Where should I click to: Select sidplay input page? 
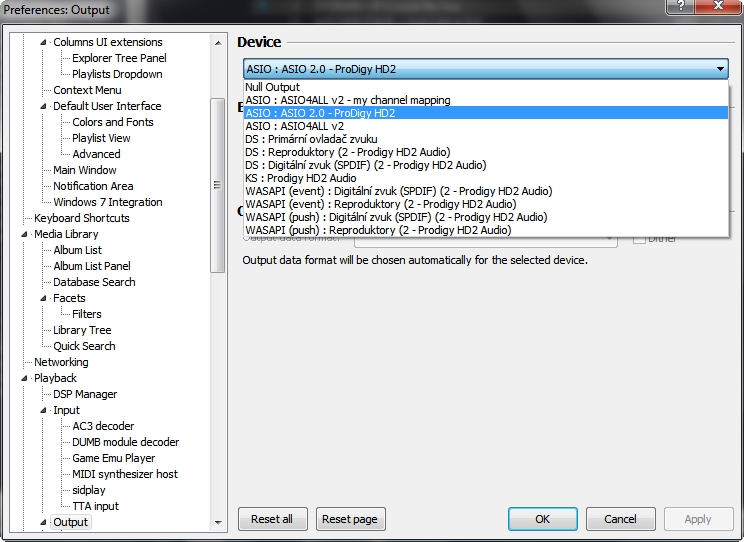click(89, 491)
